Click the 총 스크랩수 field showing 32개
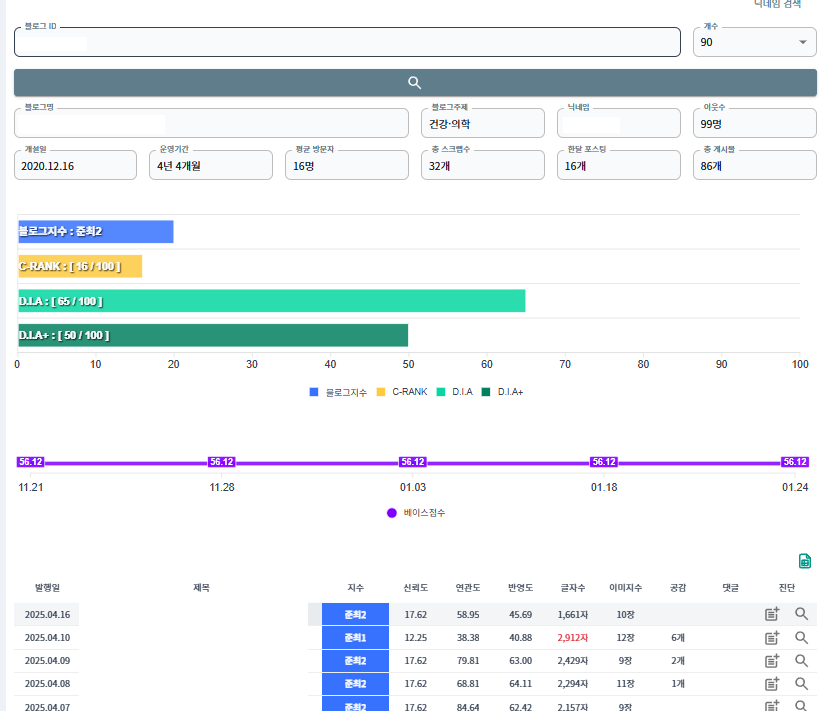 pyautogui.click(x=483, y=166)
